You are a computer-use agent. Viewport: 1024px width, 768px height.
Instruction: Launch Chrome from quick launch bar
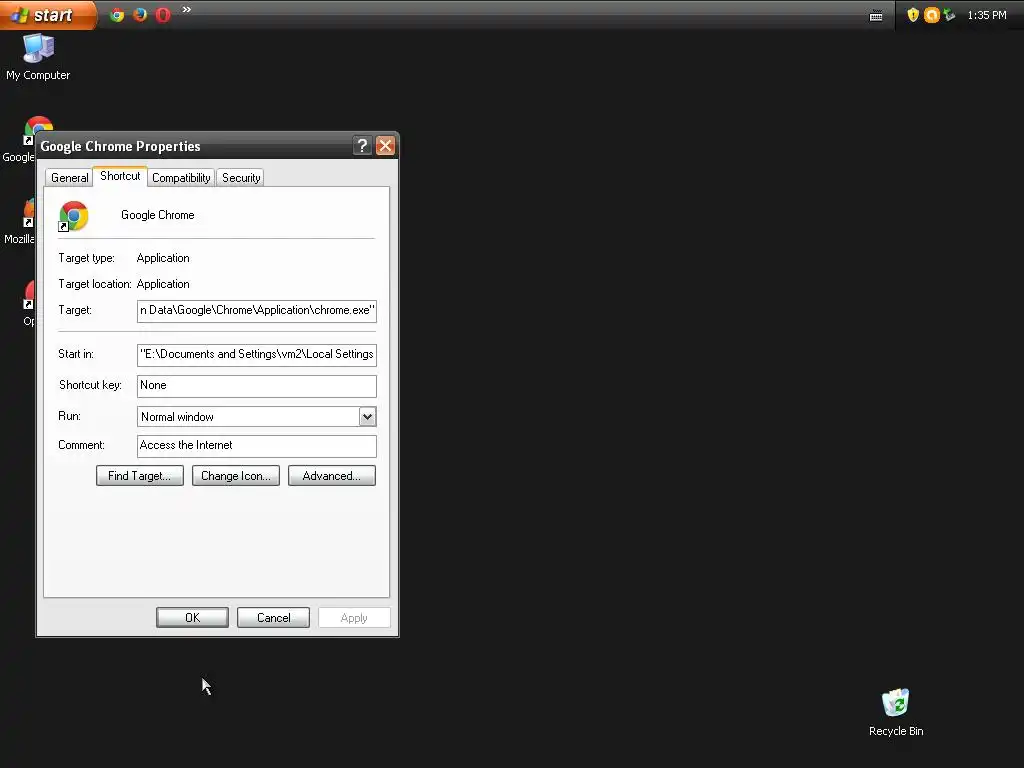117,14
